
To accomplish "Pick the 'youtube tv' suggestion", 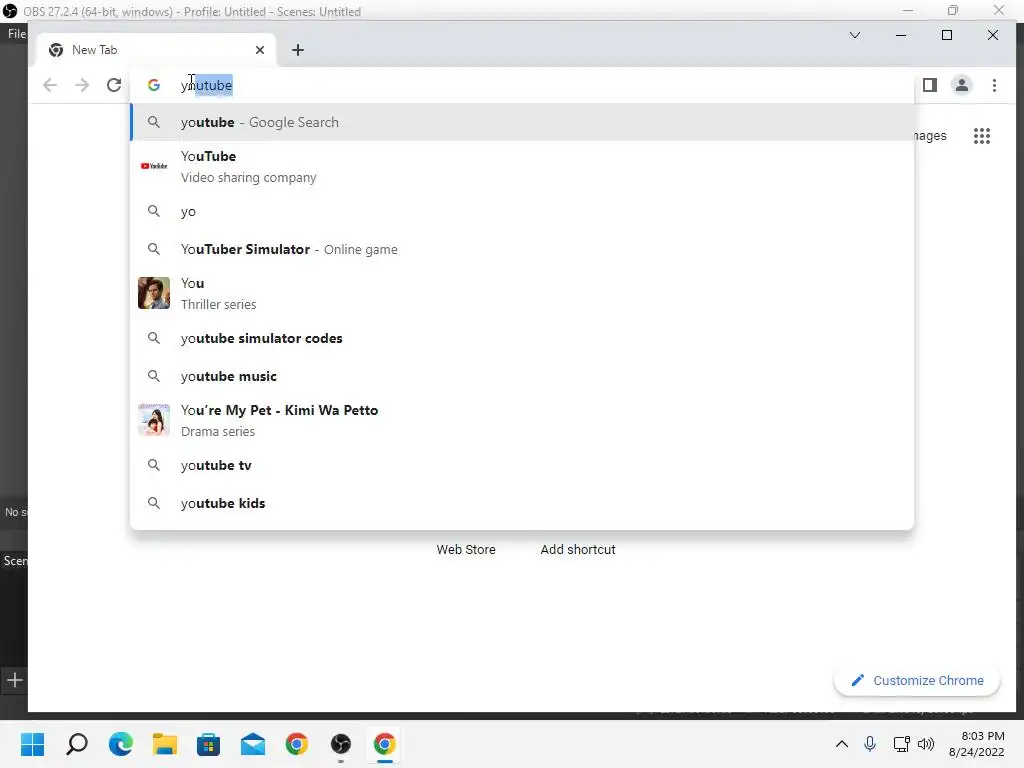I will click(522, 465).
